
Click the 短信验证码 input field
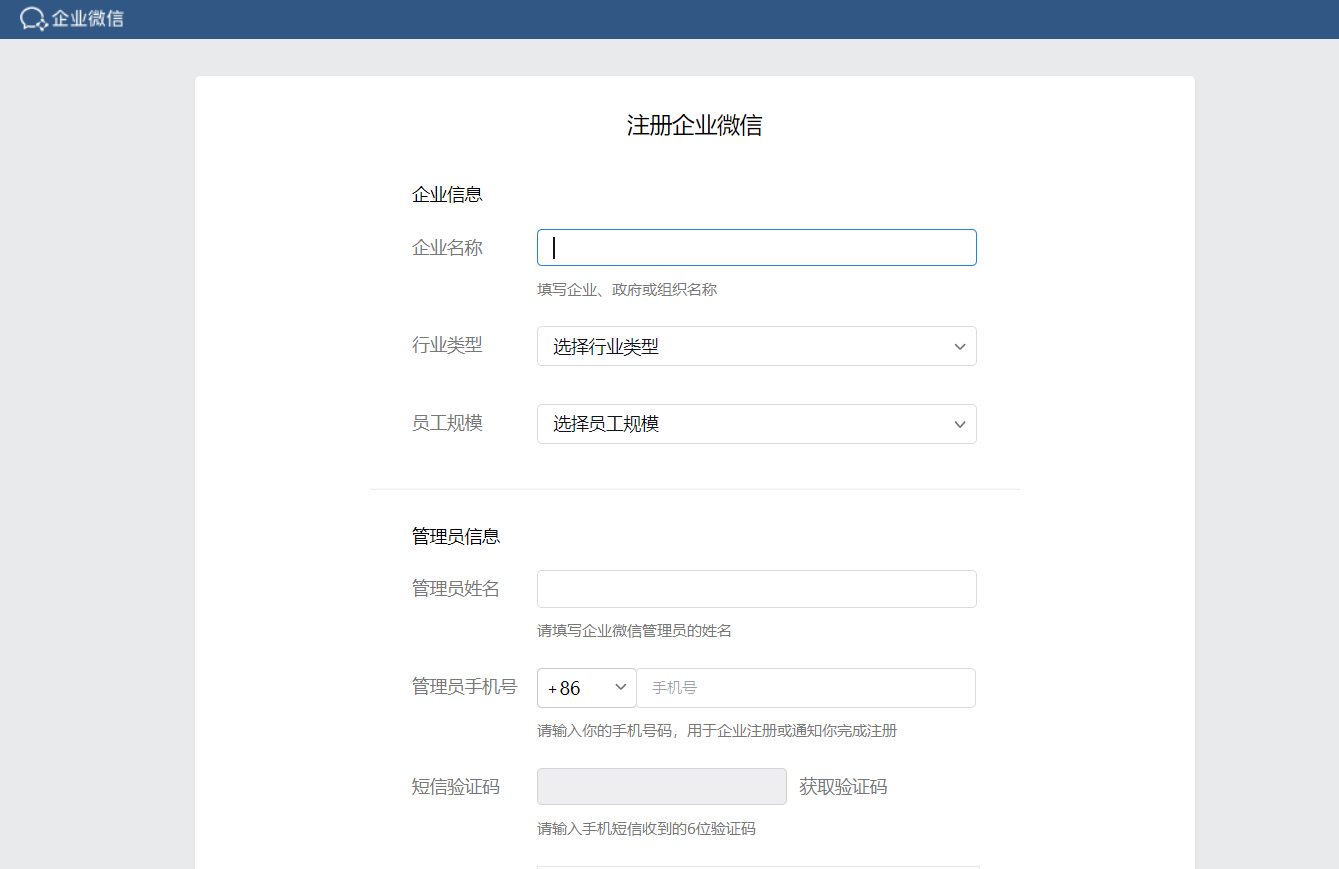[662, 787]
